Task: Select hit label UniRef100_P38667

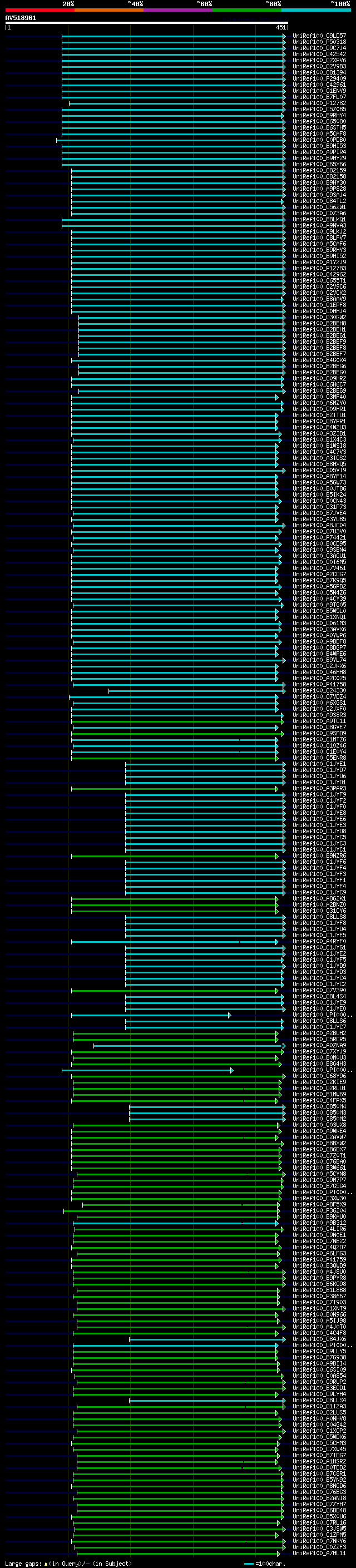Action: 319,1297
